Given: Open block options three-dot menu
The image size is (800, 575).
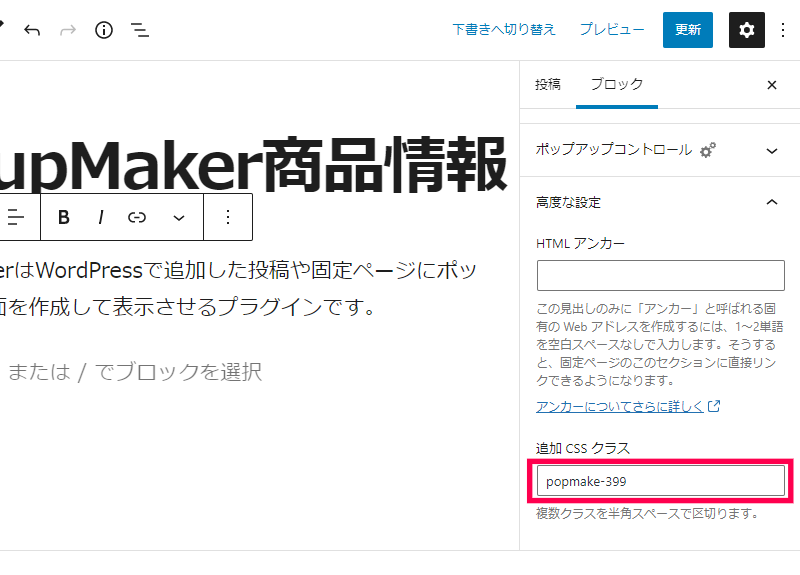Looking at the screenshot, I should pyautogui.click(x=228, y=217).
